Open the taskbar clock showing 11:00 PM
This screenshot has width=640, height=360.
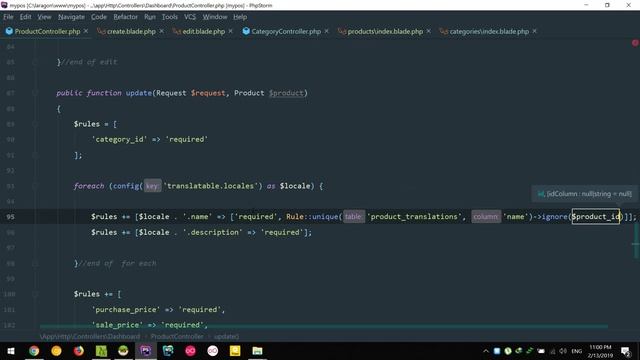600,351
